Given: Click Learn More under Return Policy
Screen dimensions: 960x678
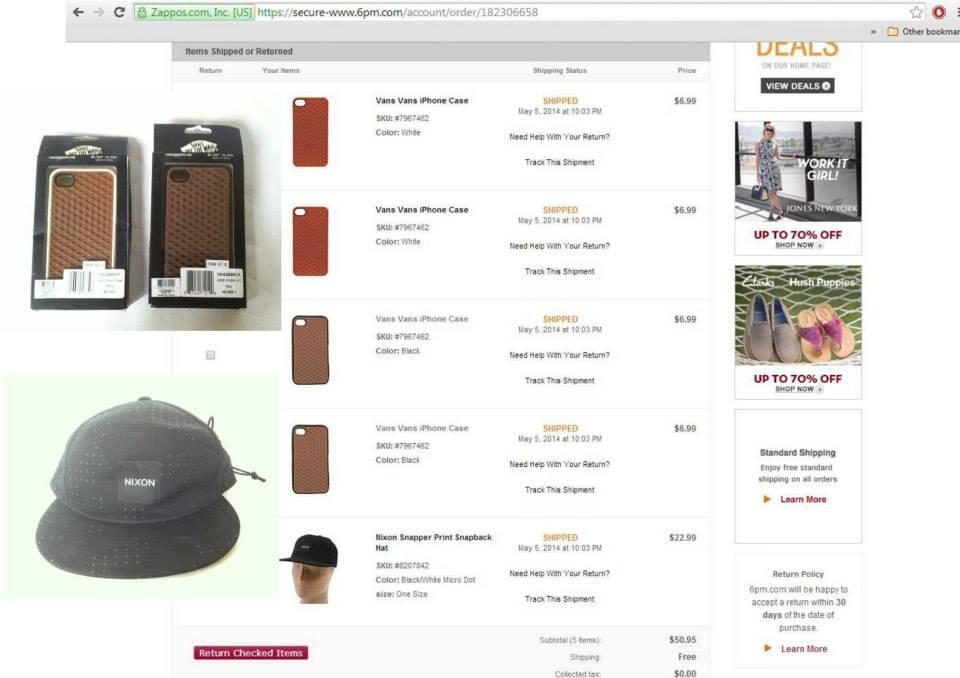Looking at the screenshot, I should pos(803,649).
